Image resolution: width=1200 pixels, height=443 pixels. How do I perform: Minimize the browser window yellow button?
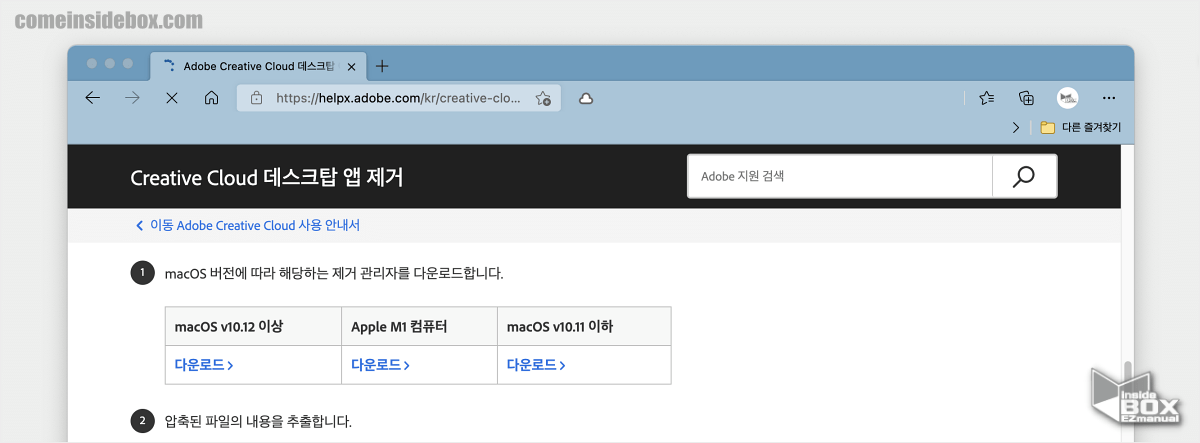pyautogui.click(x=110, y=63)
